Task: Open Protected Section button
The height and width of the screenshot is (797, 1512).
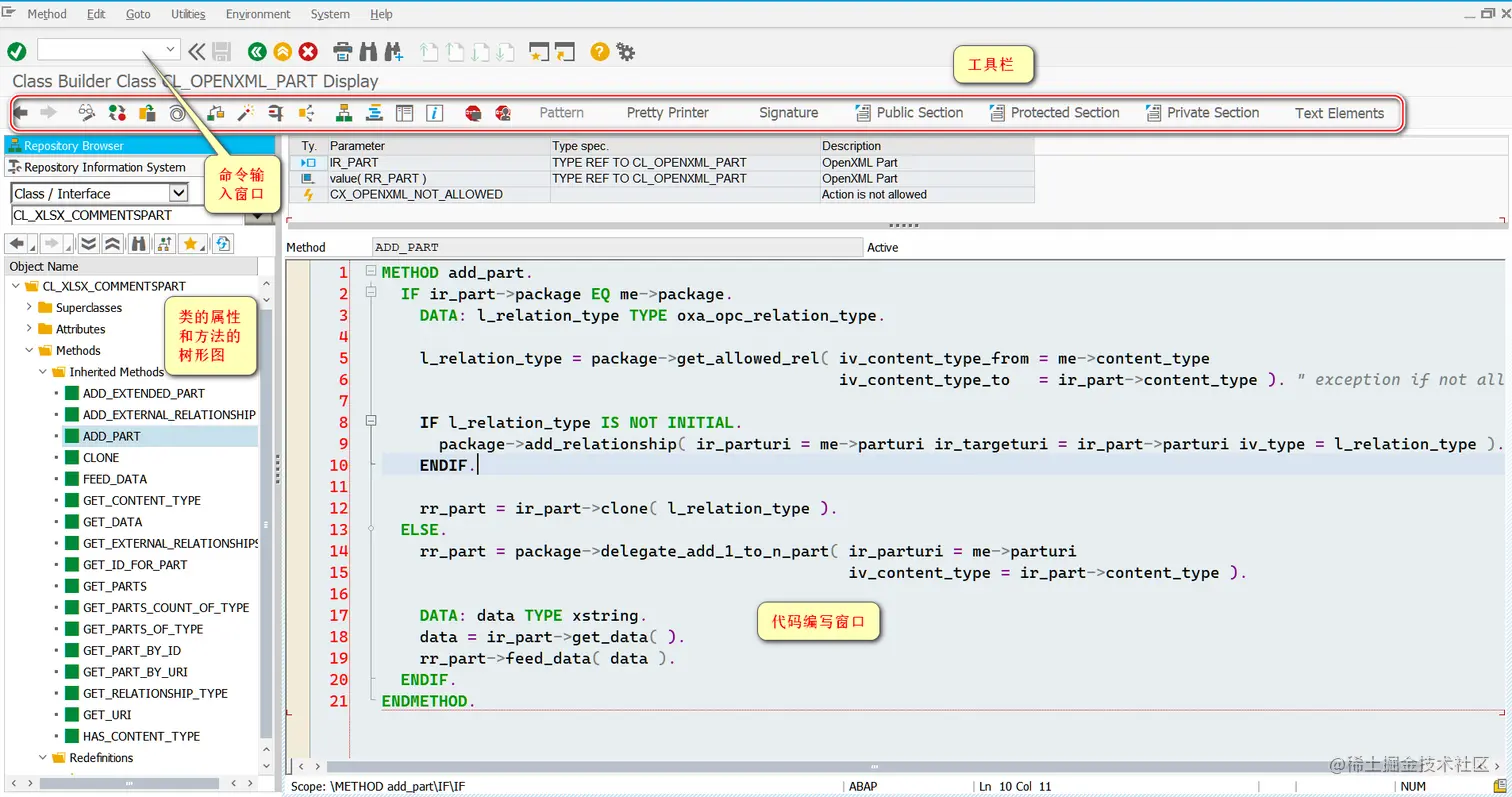Action: tap(1054, 113)
